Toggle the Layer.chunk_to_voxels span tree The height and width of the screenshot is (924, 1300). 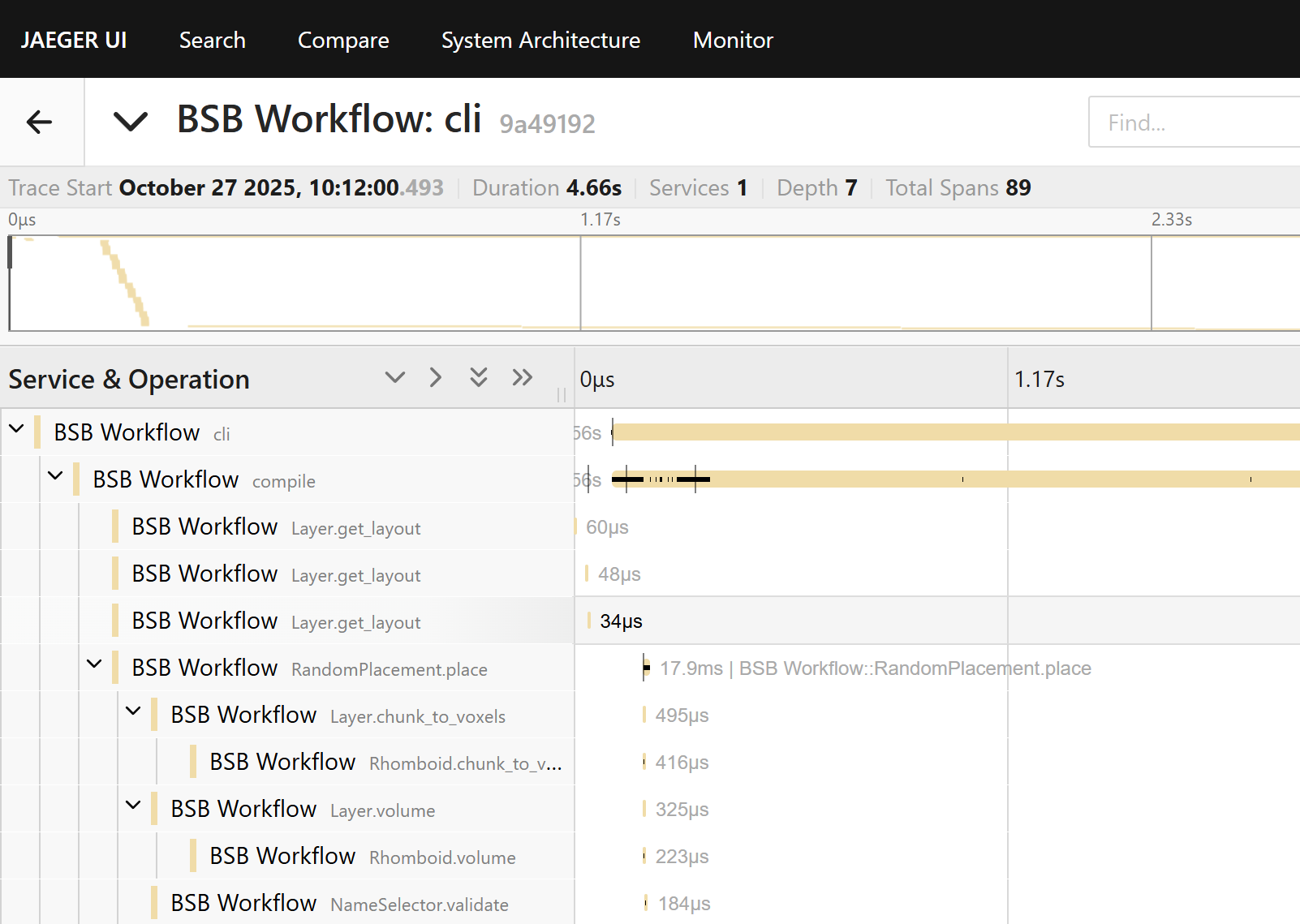point(133,711)
